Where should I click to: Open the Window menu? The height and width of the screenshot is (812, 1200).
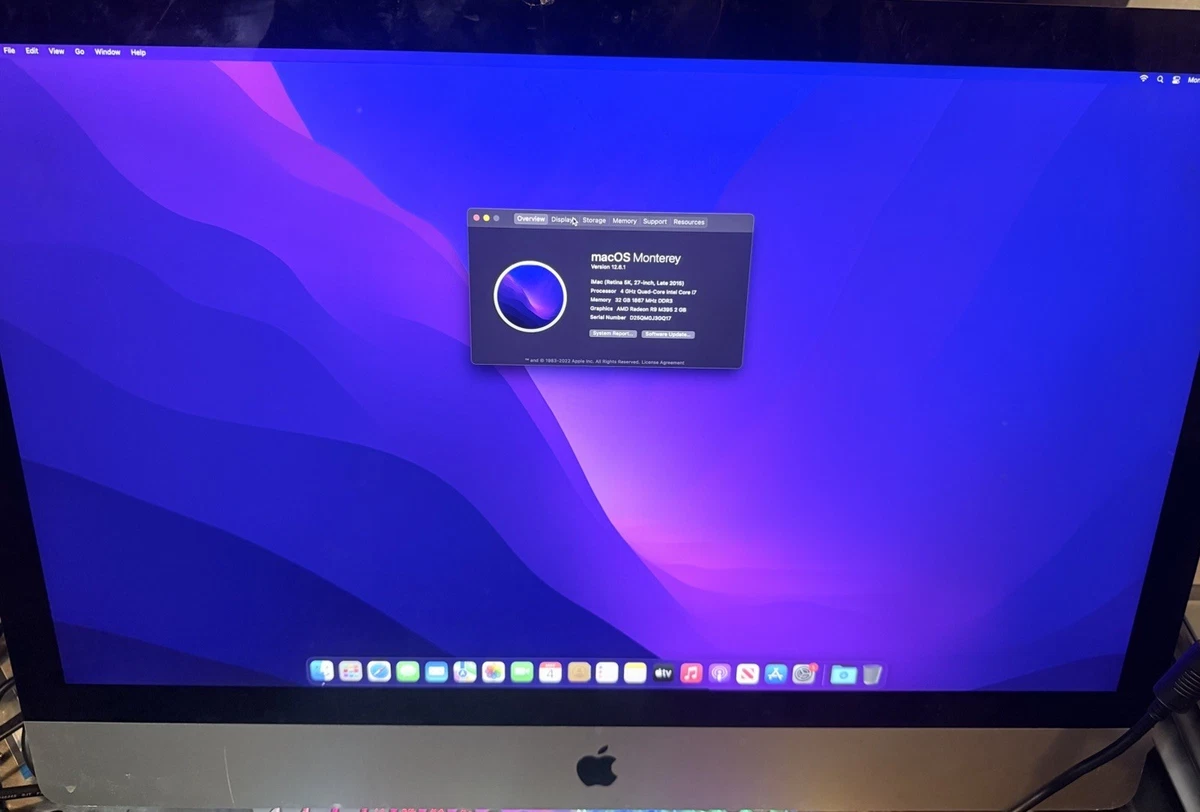click(107, 51)
